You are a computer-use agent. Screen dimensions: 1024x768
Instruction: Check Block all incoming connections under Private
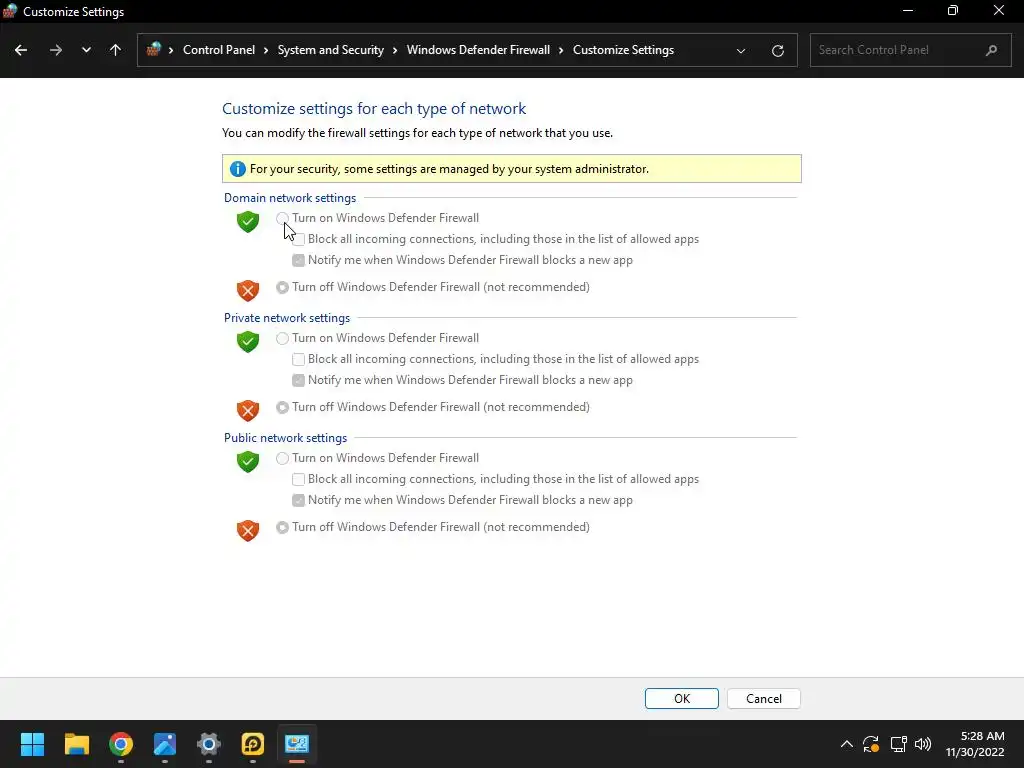click(298, 359)
